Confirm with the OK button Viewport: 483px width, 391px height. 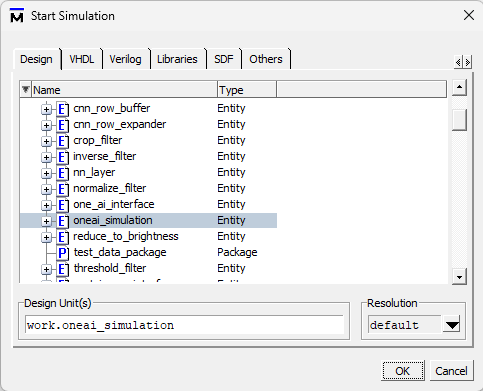click(403, 371)
